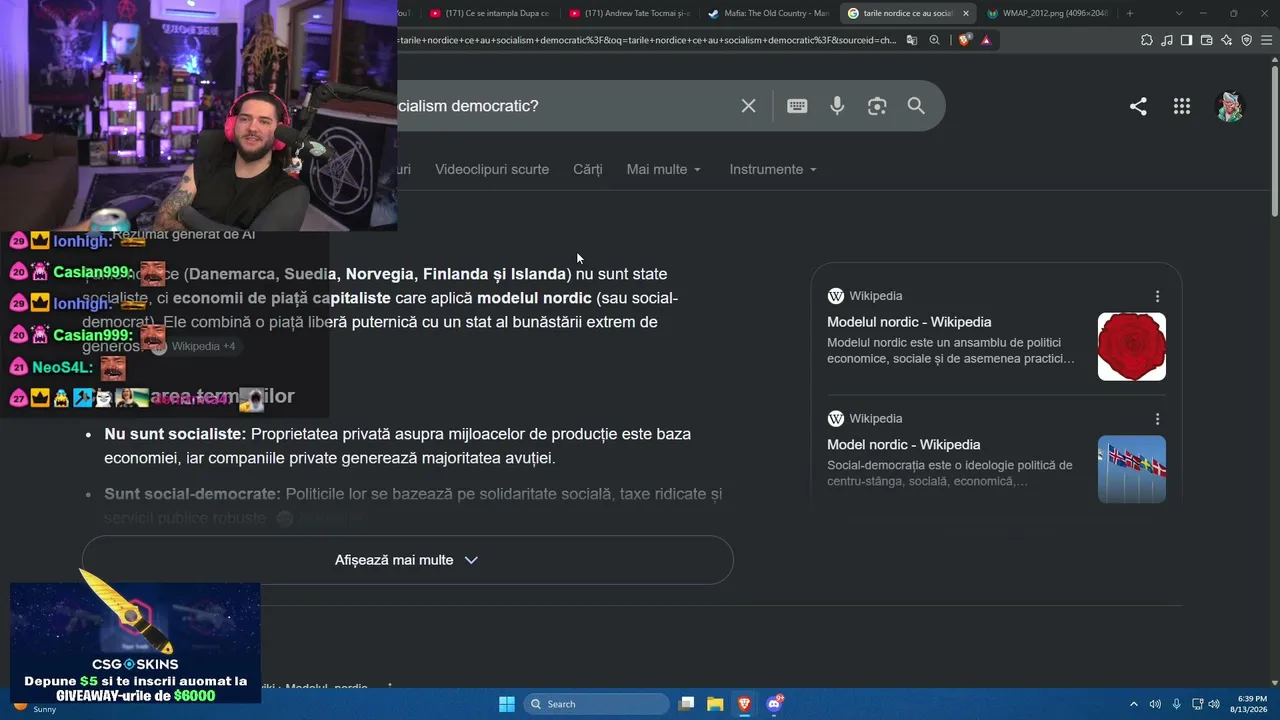The width and height of the screenshot is (1280, 720).
Task: Click the translate page icon in address bar
Action: [x=912, y=40]
